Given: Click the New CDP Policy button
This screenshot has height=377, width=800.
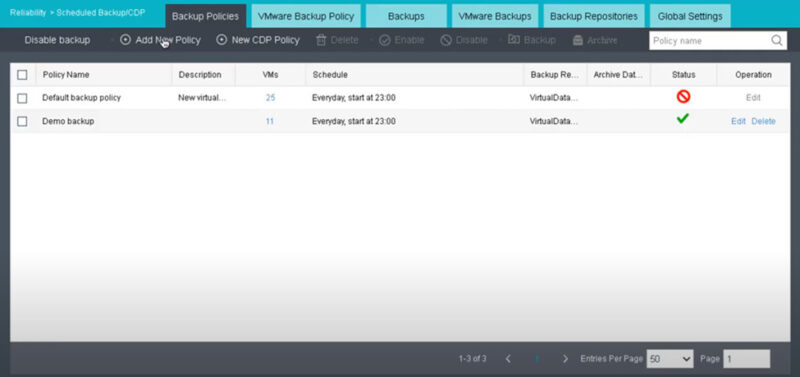Looking at the screenshot, I should [258, 40].
